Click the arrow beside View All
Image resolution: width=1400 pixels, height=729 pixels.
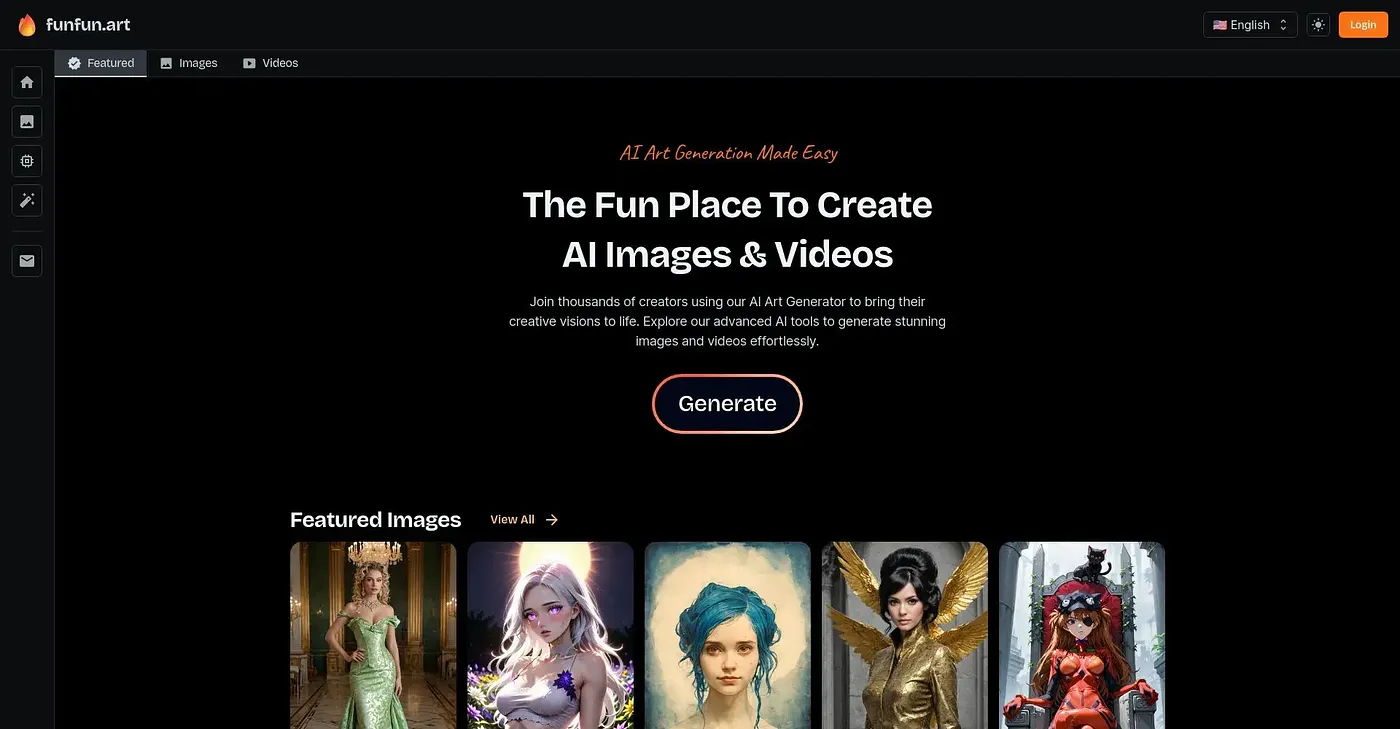[x=552, y=520]
